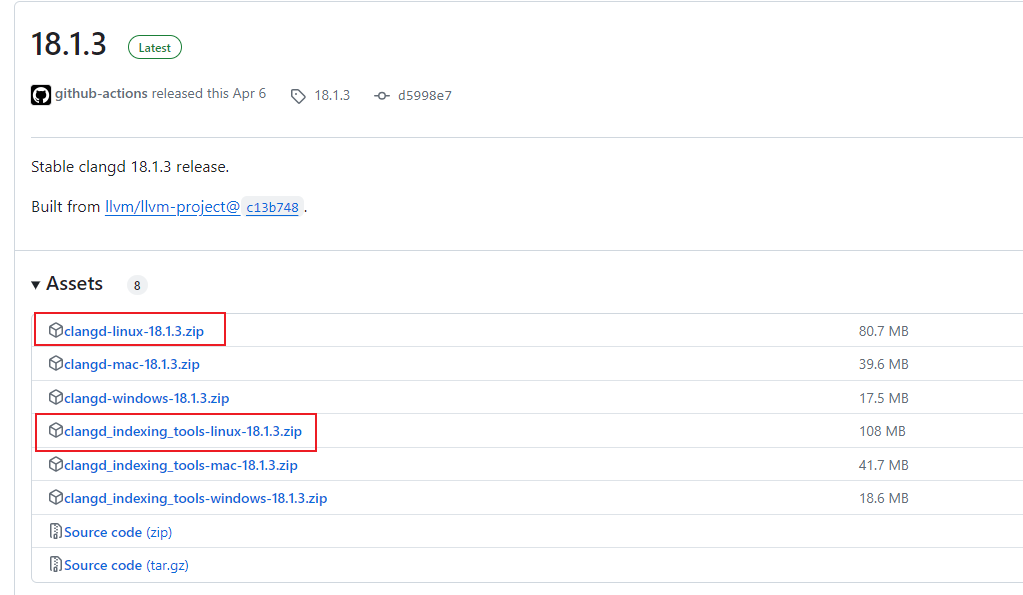Collapse the Assets section
Image resolution: width=1023 pixels, height=595 pixels.
click(36, 284)
